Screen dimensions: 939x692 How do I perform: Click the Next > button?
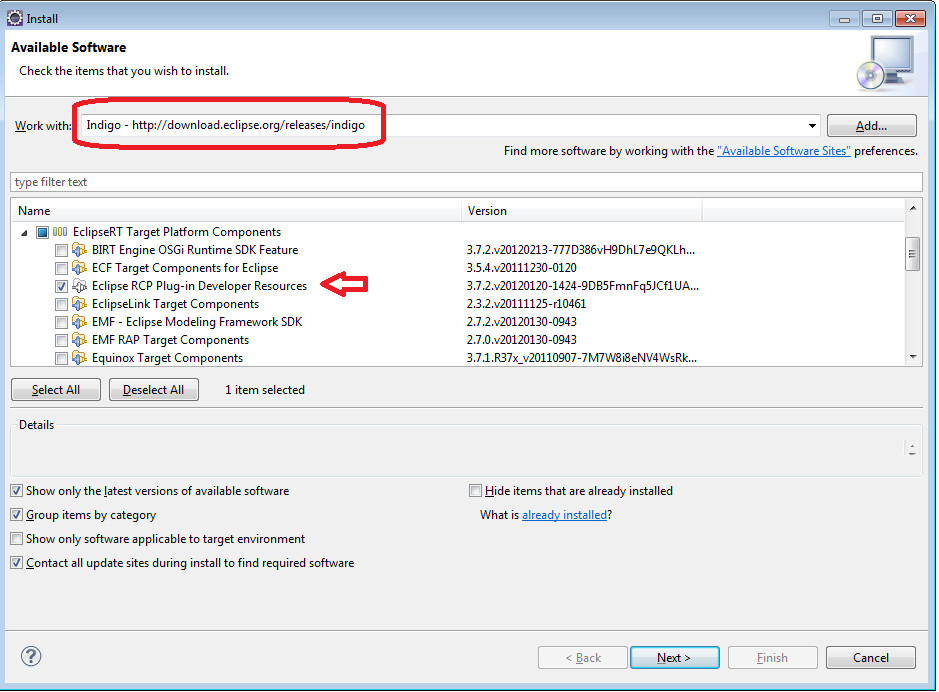point(674,657)
